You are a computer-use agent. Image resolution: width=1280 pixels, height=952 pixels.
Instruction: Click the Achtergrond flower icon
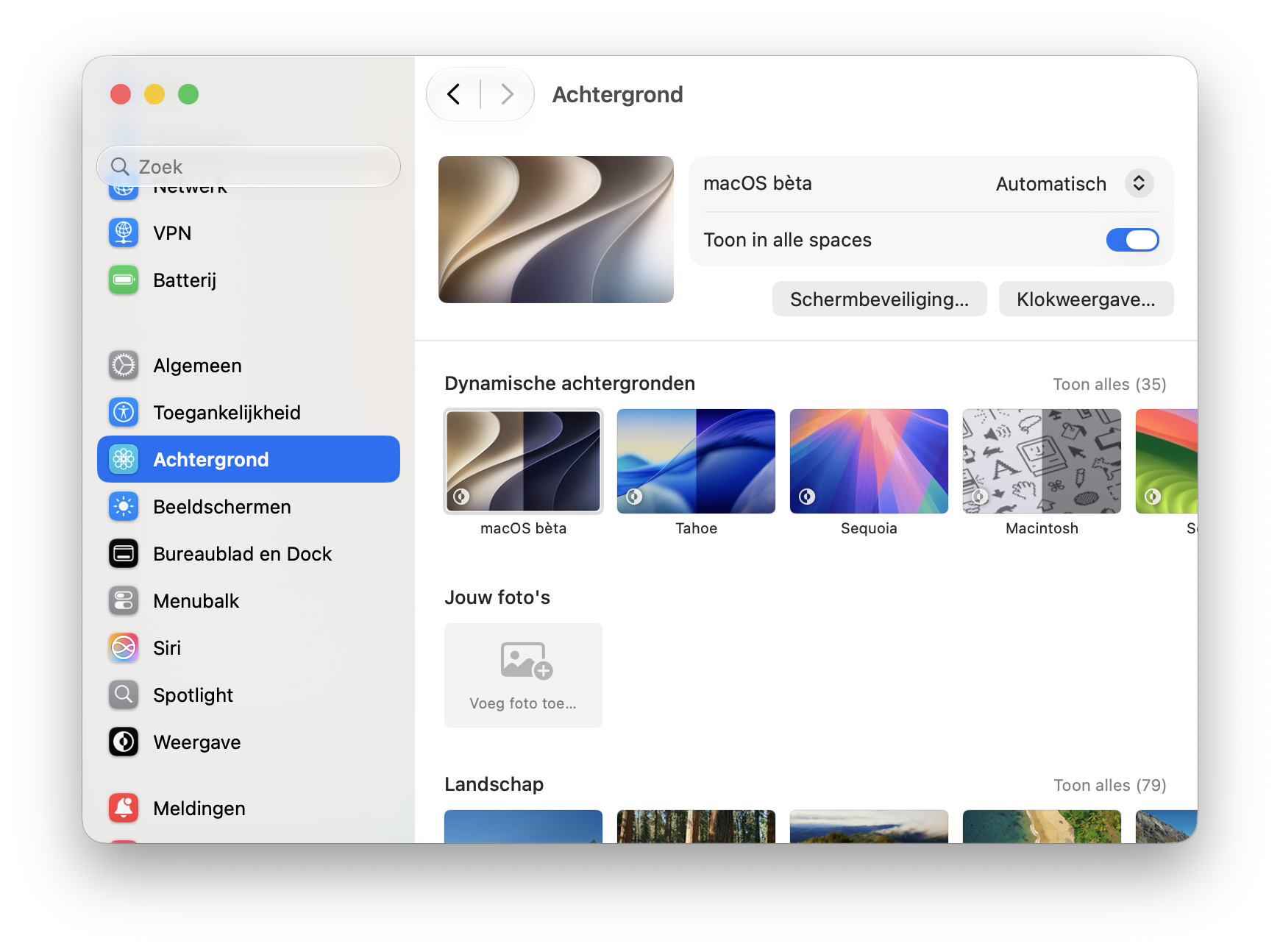pos(124,460)
